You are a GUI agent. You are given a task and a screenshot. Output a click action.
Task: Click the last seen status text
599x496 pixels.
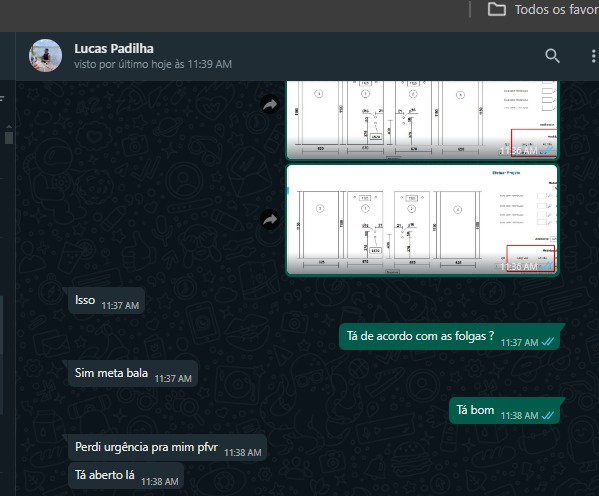[x=153, y=64]
